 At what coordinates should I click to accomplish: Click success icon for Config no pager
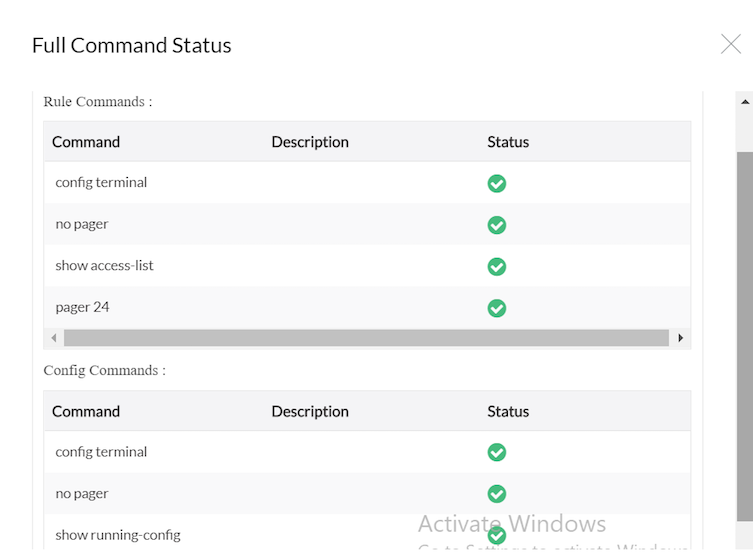(x=496, y=494)
